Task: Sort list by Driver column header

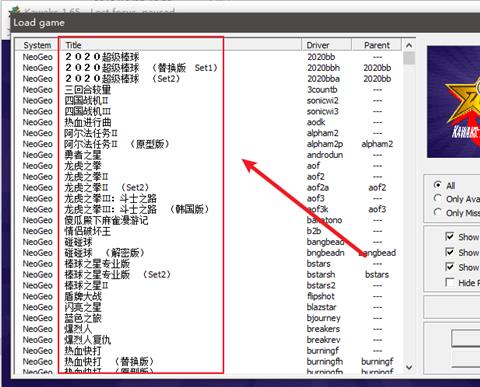Action: click(327, 45)
